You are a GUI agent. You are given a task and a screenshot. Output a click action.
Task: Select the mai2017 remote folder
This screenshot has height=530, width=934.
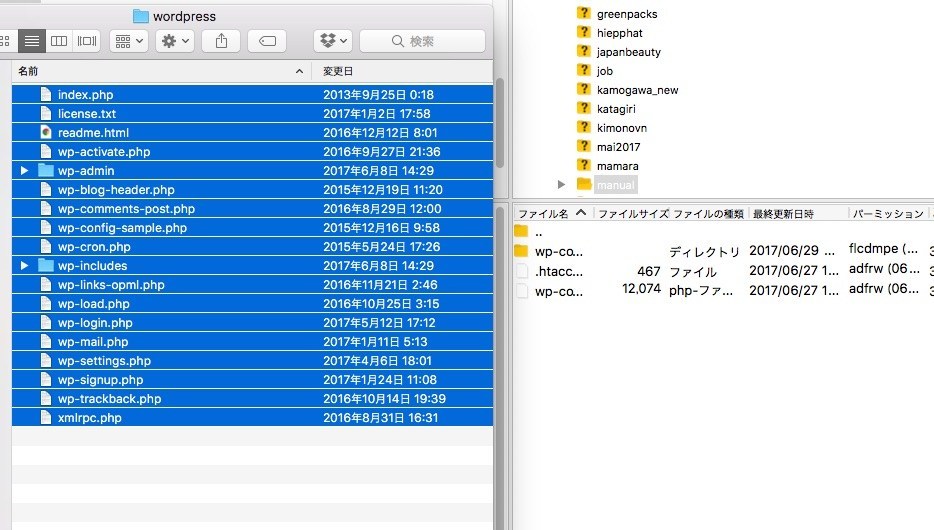(x=618, y=147)
